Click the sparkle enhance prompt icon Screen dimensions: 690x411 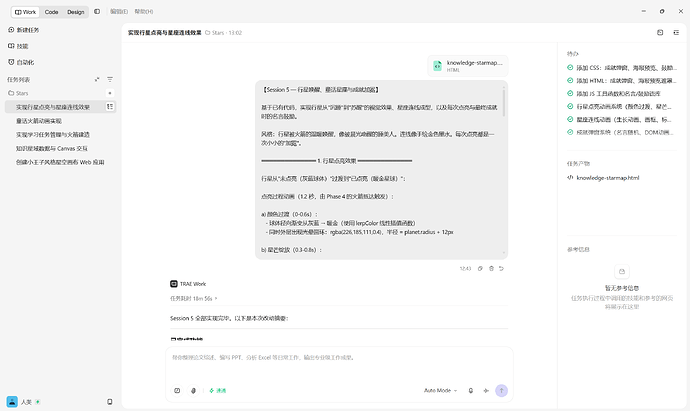click(486, 390)
